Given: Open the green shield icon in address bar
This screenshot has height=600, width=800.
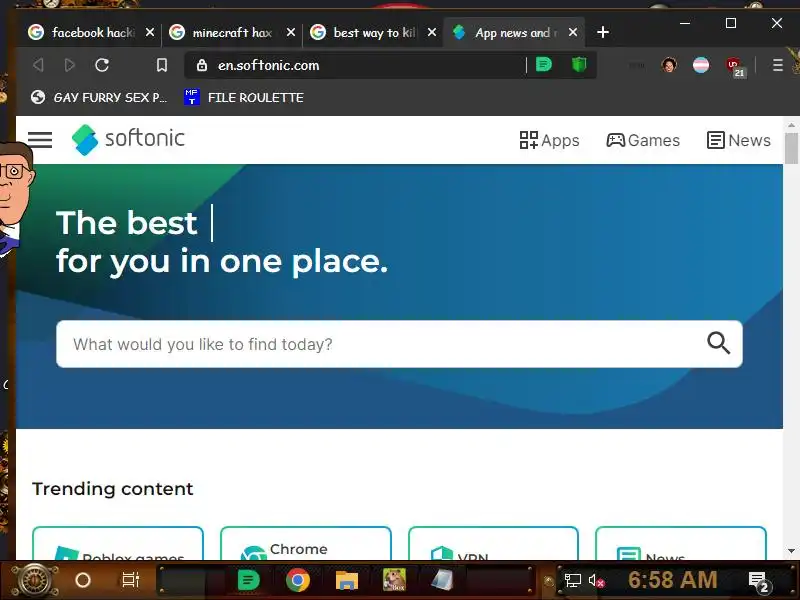Looking at the screenshot, I should [x=579, y=65].
